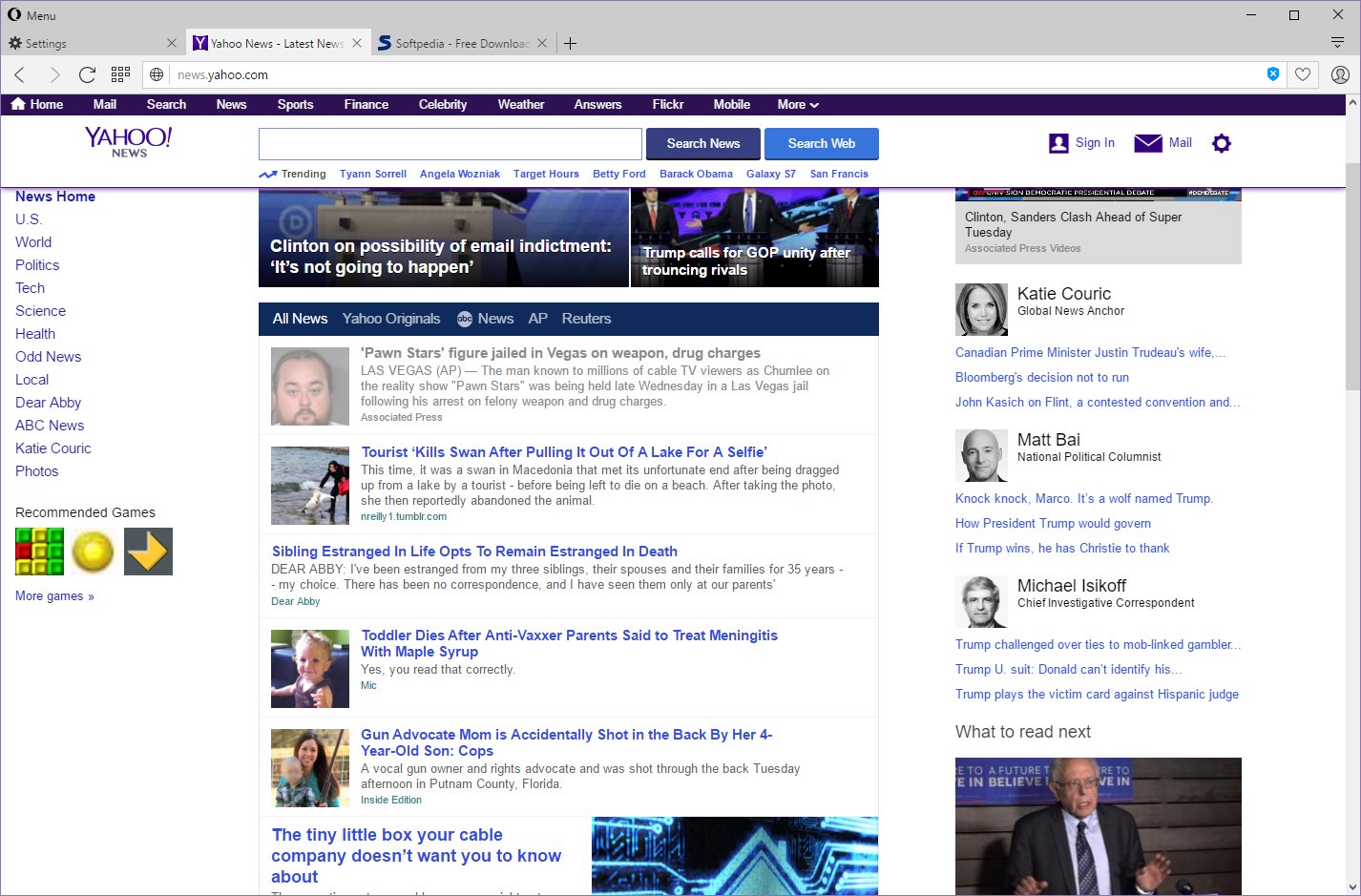Click the ad blocker shield icon
This screenshot has width=1361, height=896.
1273,74
